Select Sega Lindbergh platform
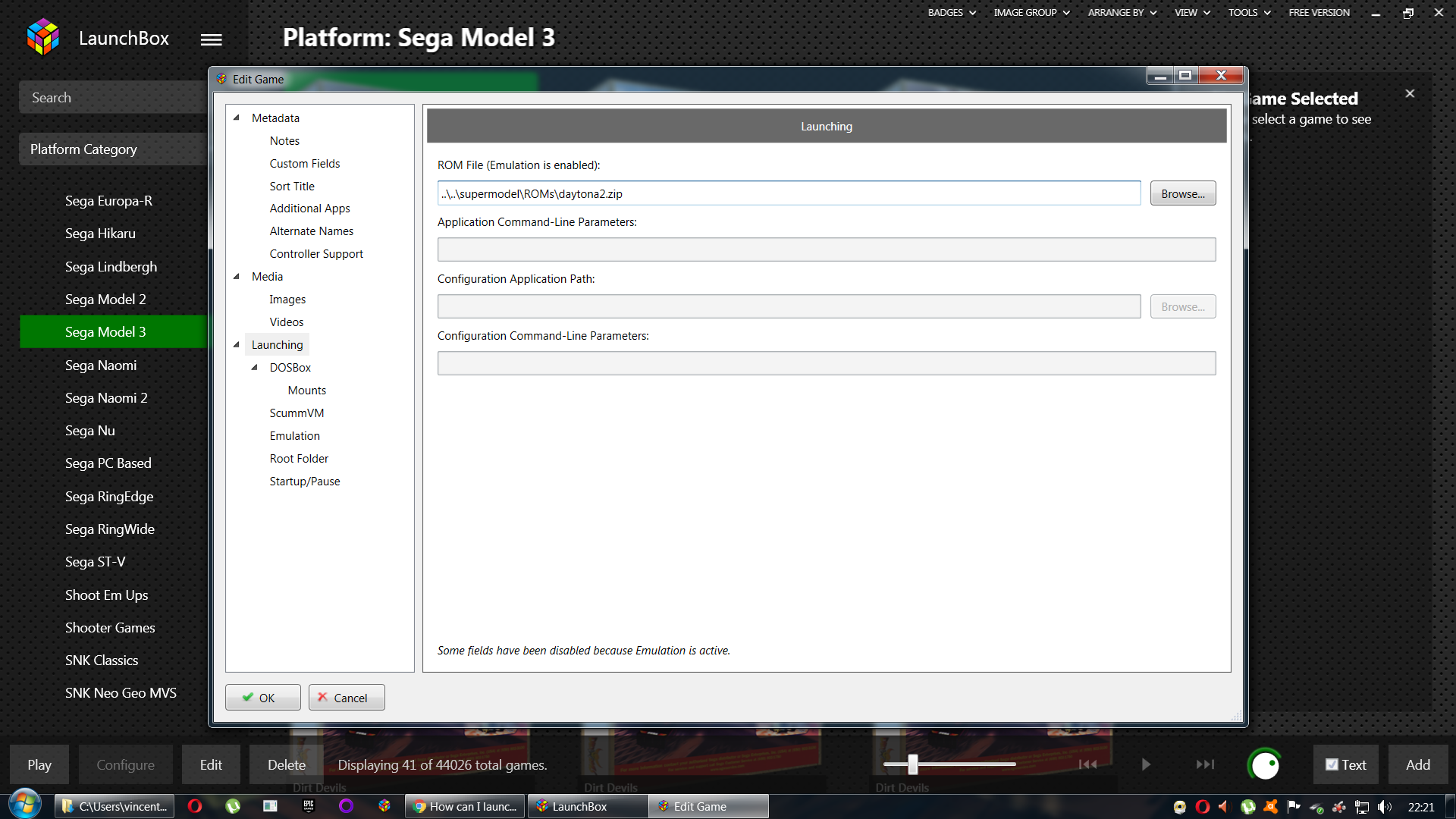 tap(111, 267)
